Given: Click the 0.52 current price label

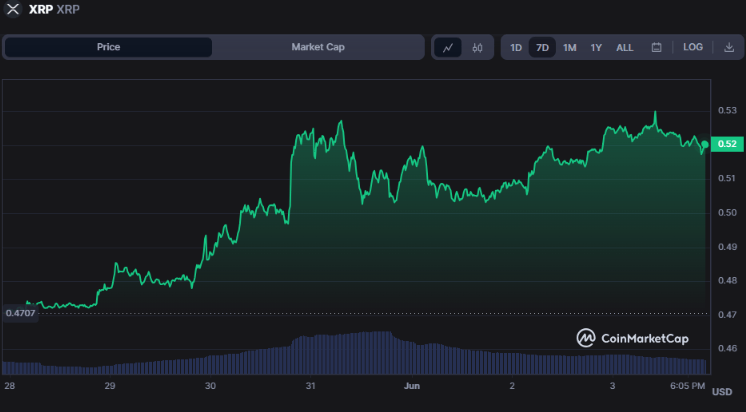Looking at the screenshot, I should 727,144.
